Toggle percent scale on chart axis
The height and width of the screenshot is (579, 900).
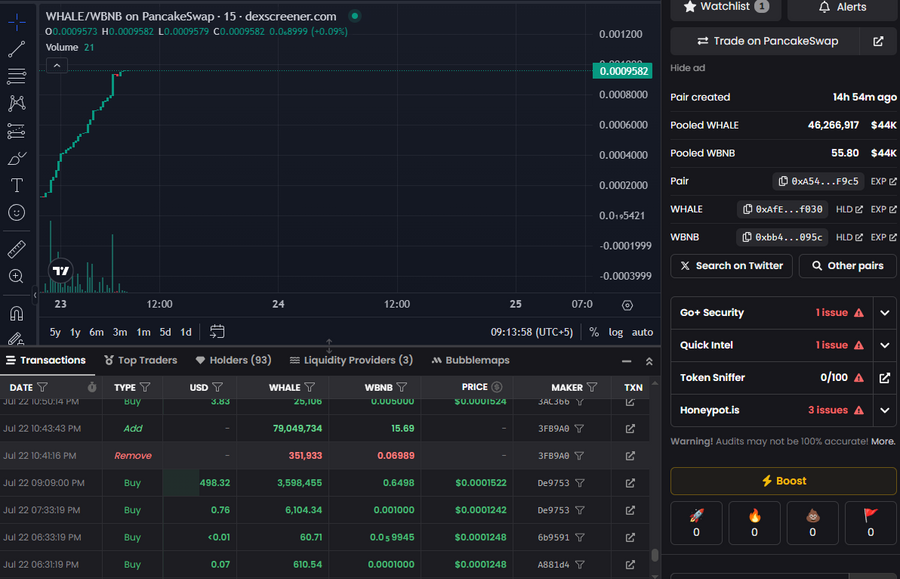click(x=594, y=332)
